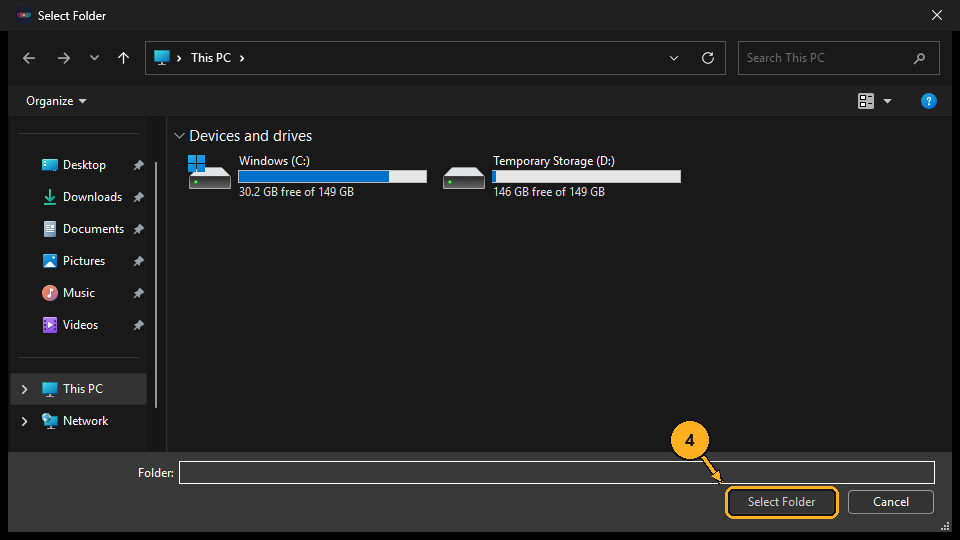Collapse Devices and drives group
The height and width of the screenshot is (540, 960).
179,135
